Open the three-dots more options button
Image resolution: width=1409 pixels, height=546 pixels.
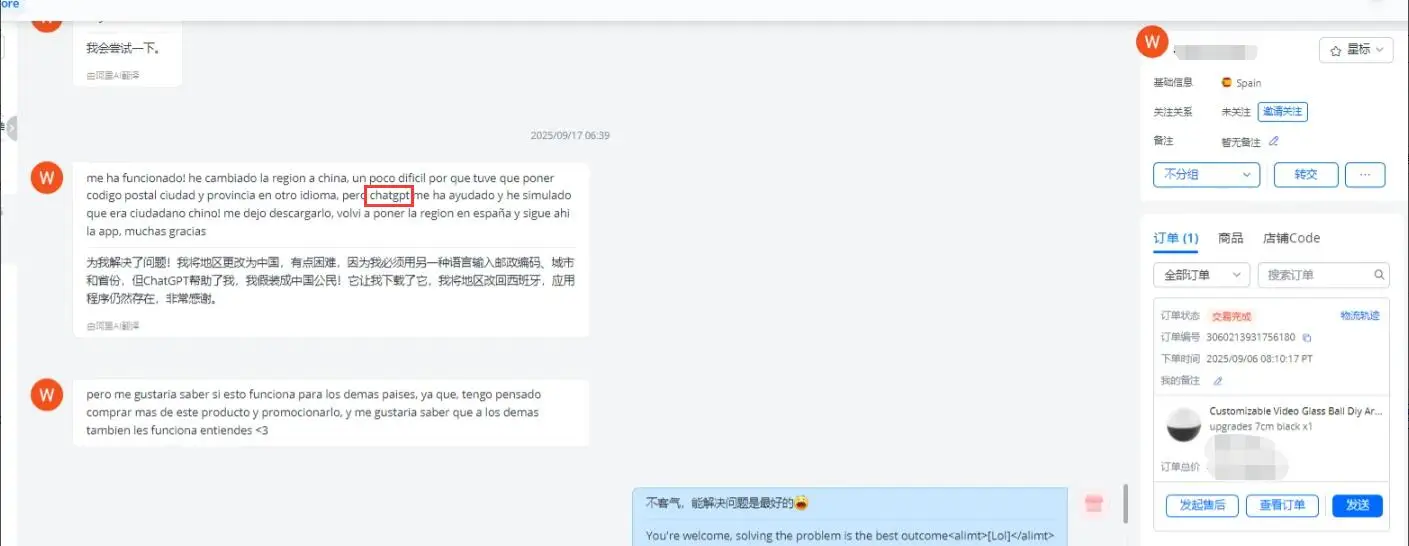point(1365,174)
